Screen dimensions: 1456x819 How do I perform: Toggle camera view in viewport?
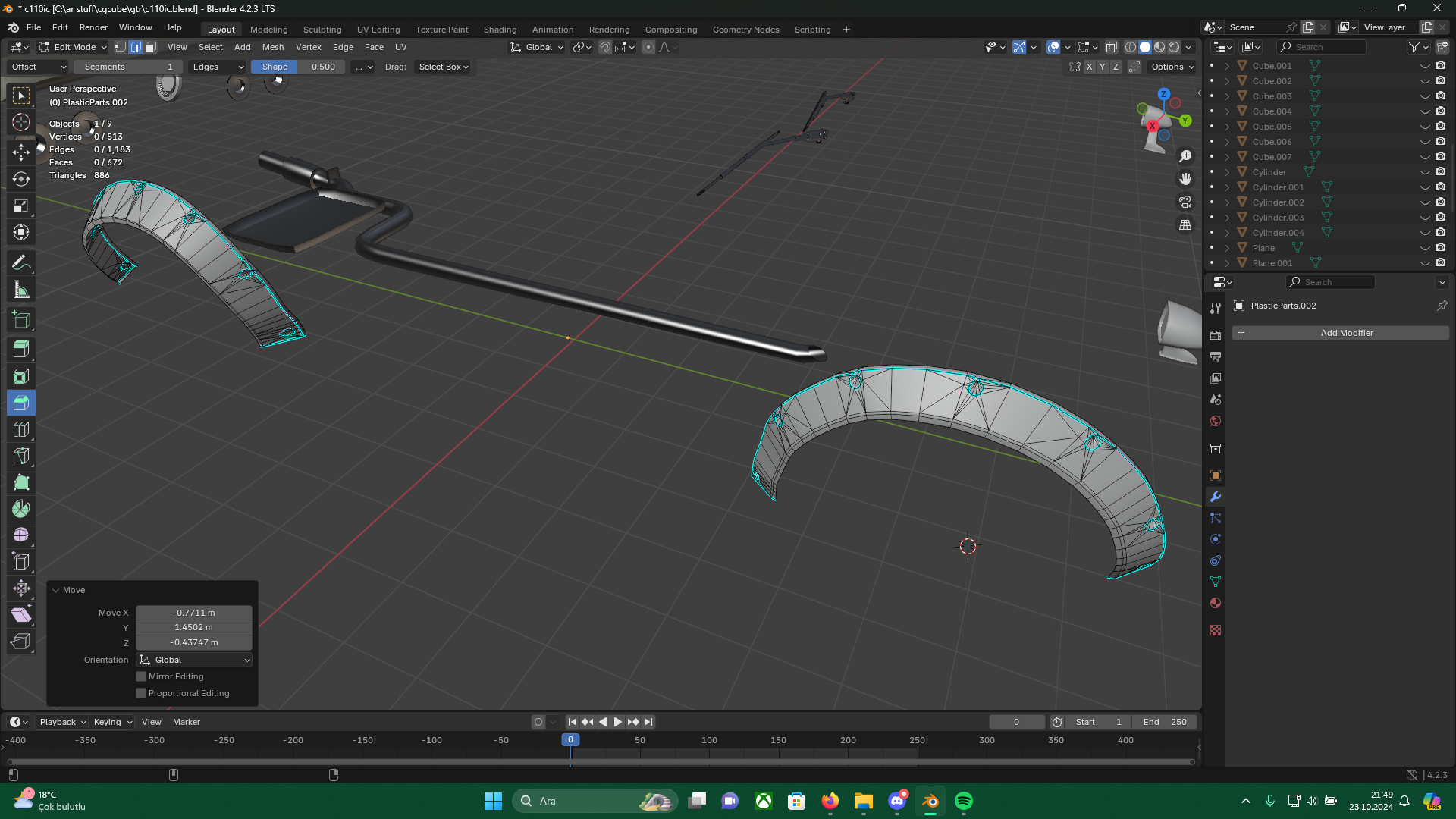(1185, 202)
